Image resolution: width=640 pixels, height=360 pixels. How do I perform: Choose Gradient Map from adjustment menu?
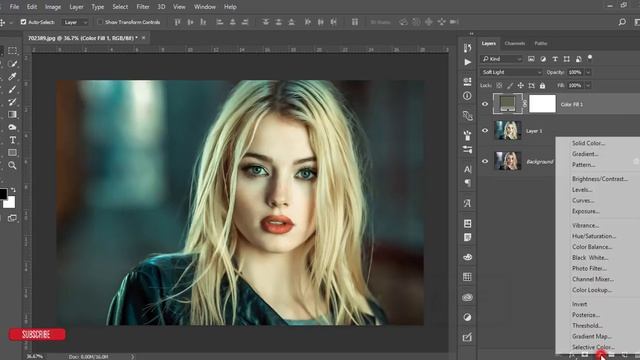592,336
